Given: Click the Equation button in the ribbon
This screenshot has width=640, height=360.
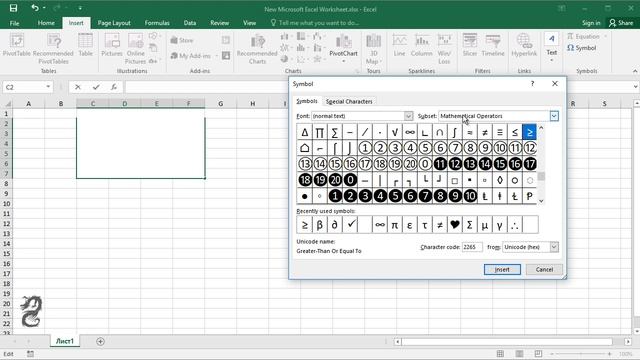Looking at the screenshot, I should pos(584,36).
